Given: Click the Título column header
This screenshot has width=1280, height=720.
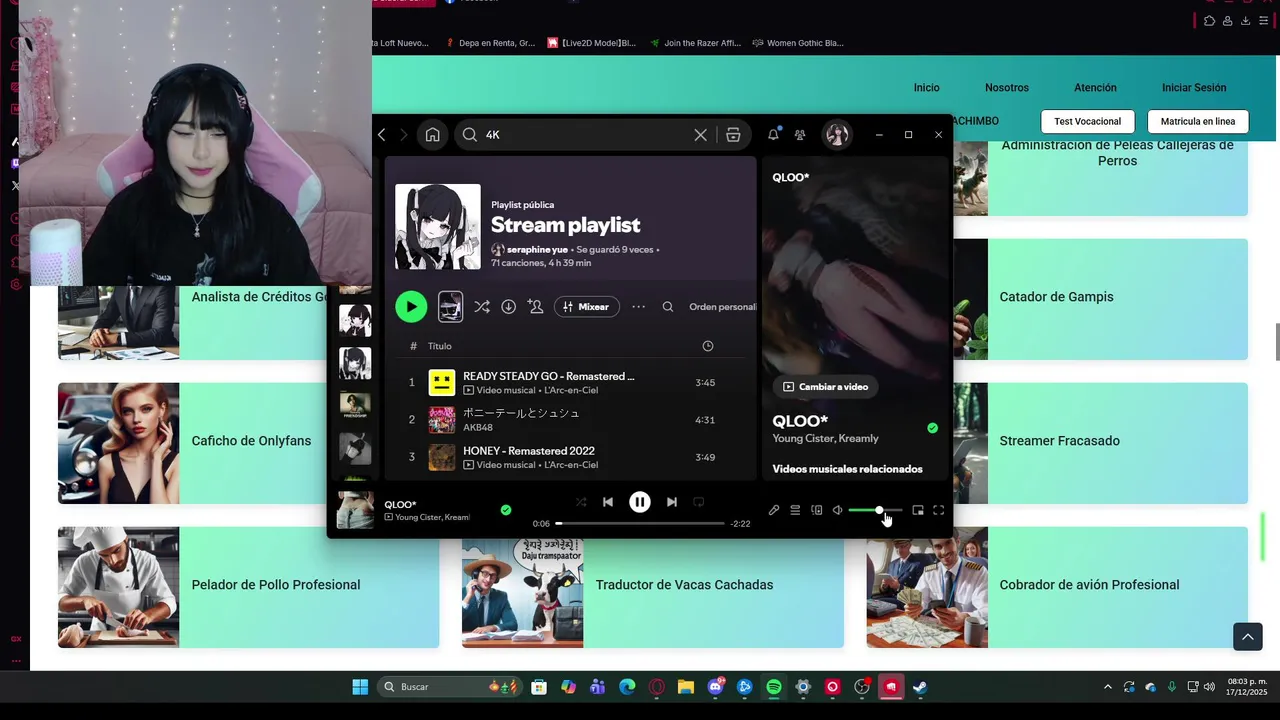Looking at the screenshot, I should point(440,346).
